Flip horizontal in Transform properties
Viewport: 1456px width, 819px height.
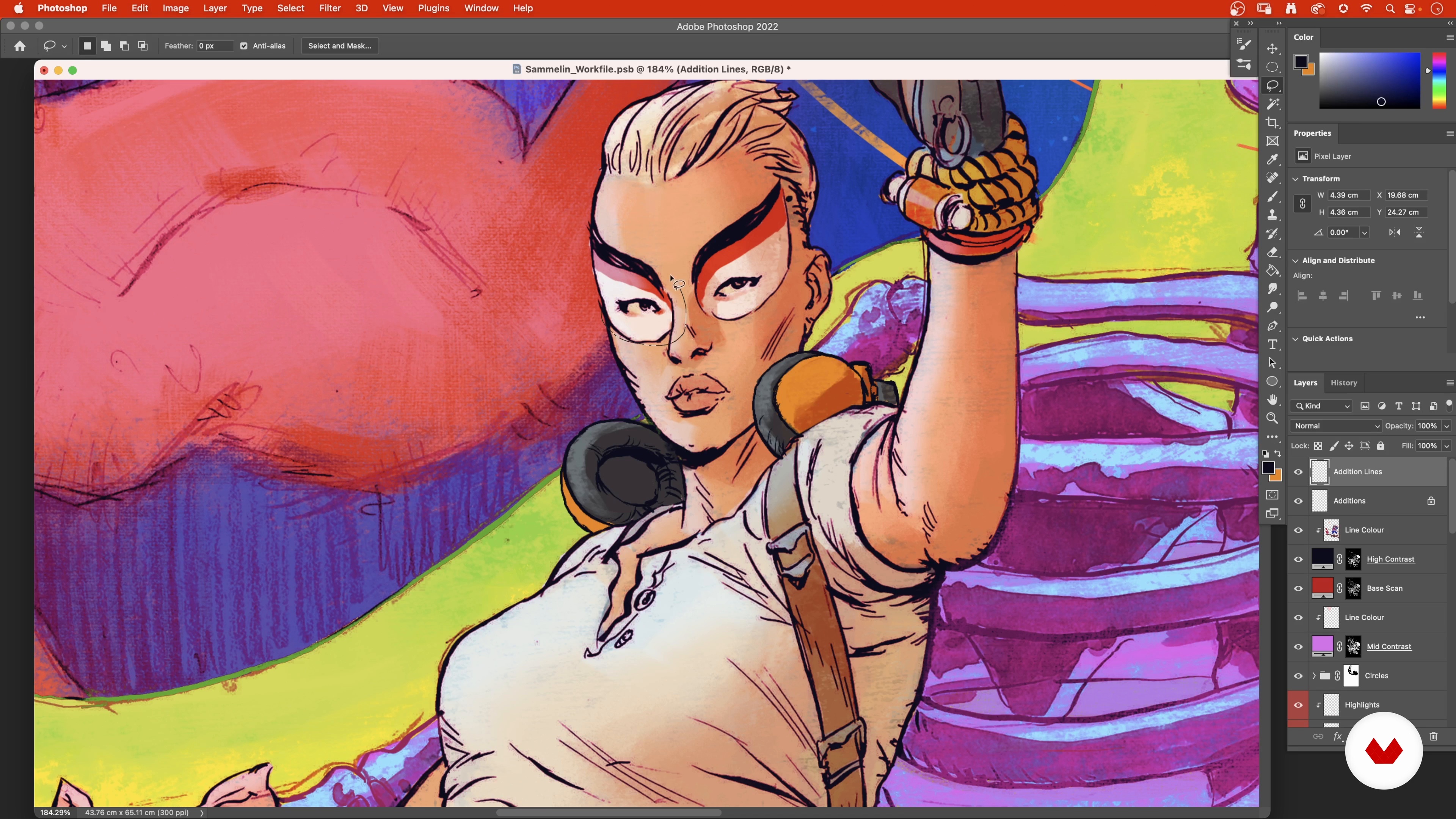pyautogui.click(x=1395, y=232)
